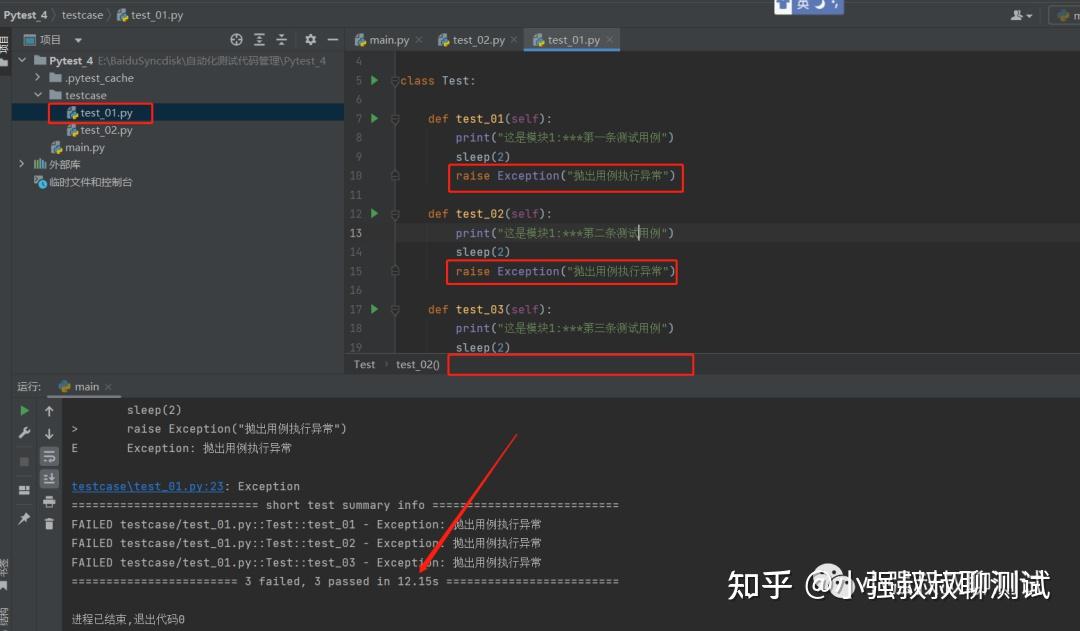Screen dimensions: 1080x631
Task: Close the test_02.py editor tab
Action: tap(514, 40)
